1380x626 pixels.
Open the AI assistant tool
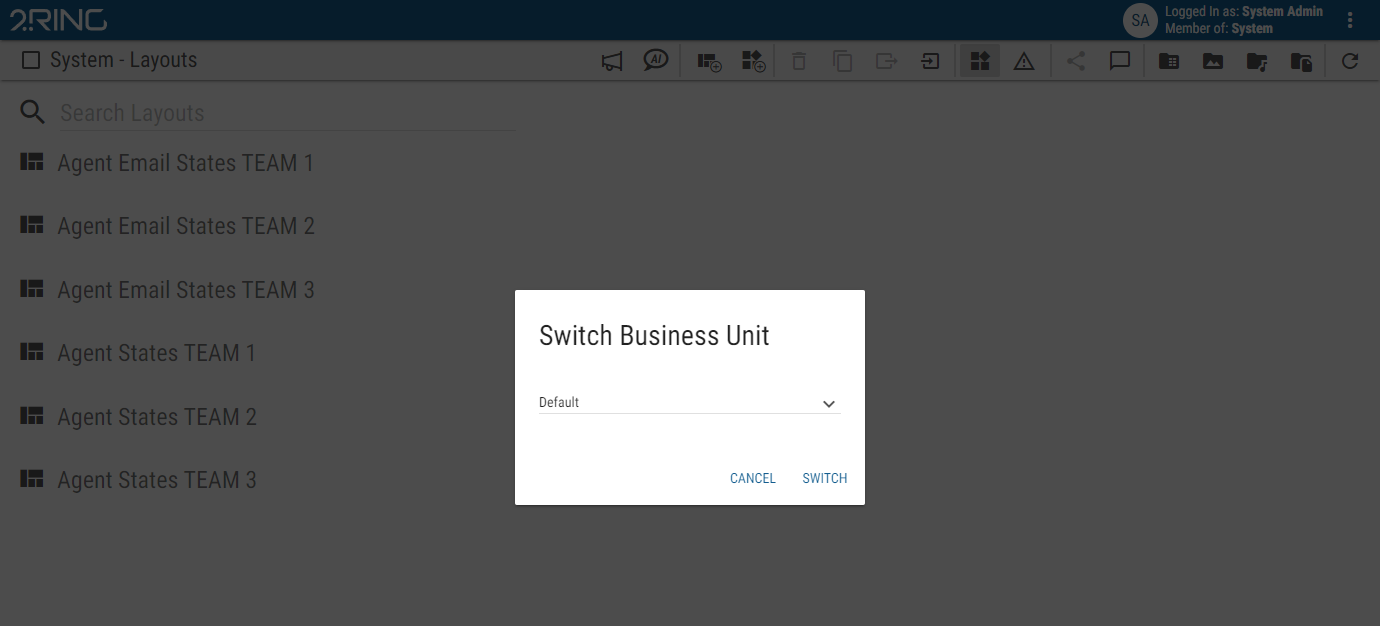point(656,60)
